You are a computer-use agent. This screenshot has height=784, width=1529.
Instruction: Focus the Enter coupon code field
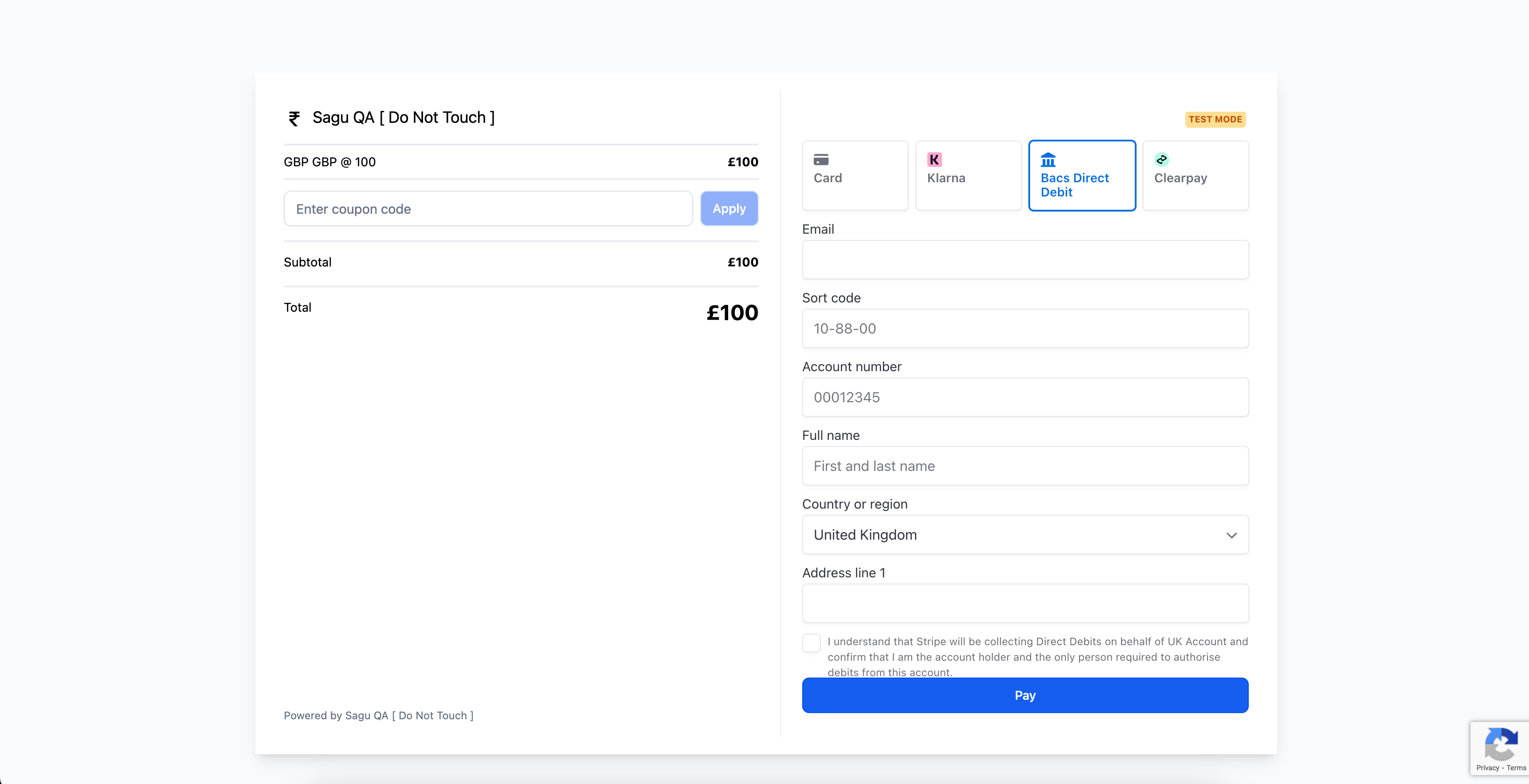click(x=488, y=209)
